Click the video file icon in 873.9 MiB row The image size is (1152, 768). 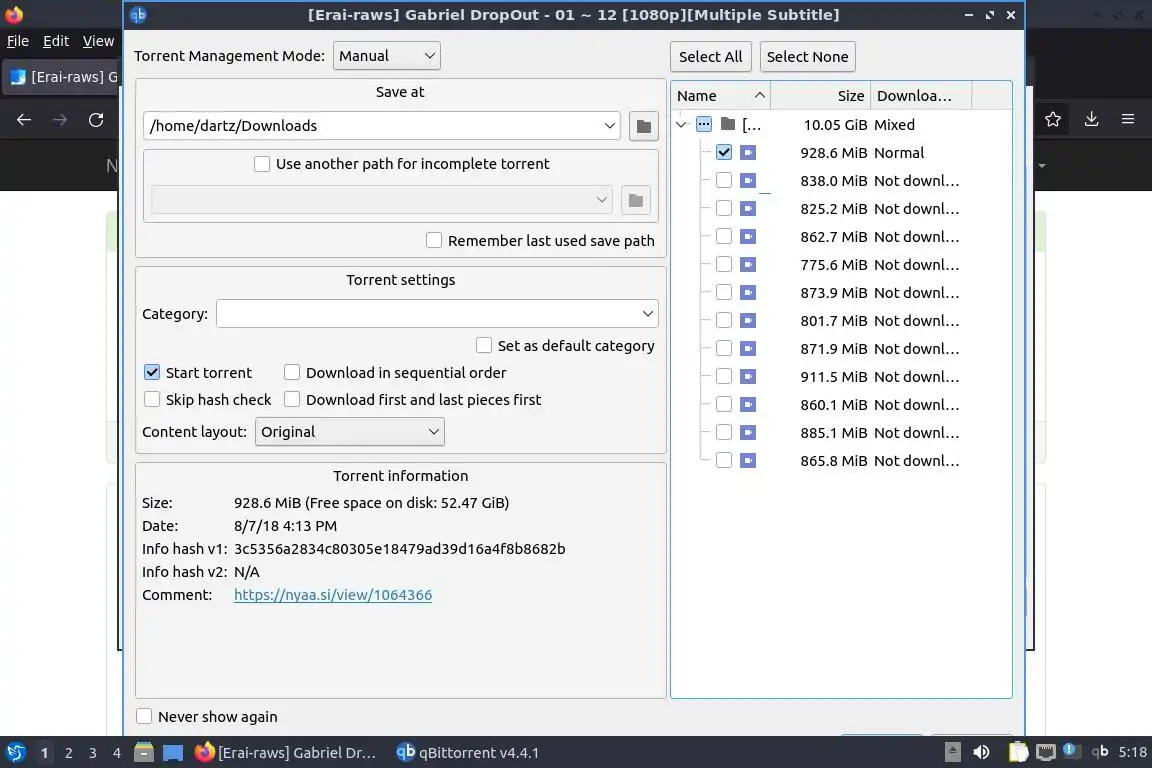point(748,293)
